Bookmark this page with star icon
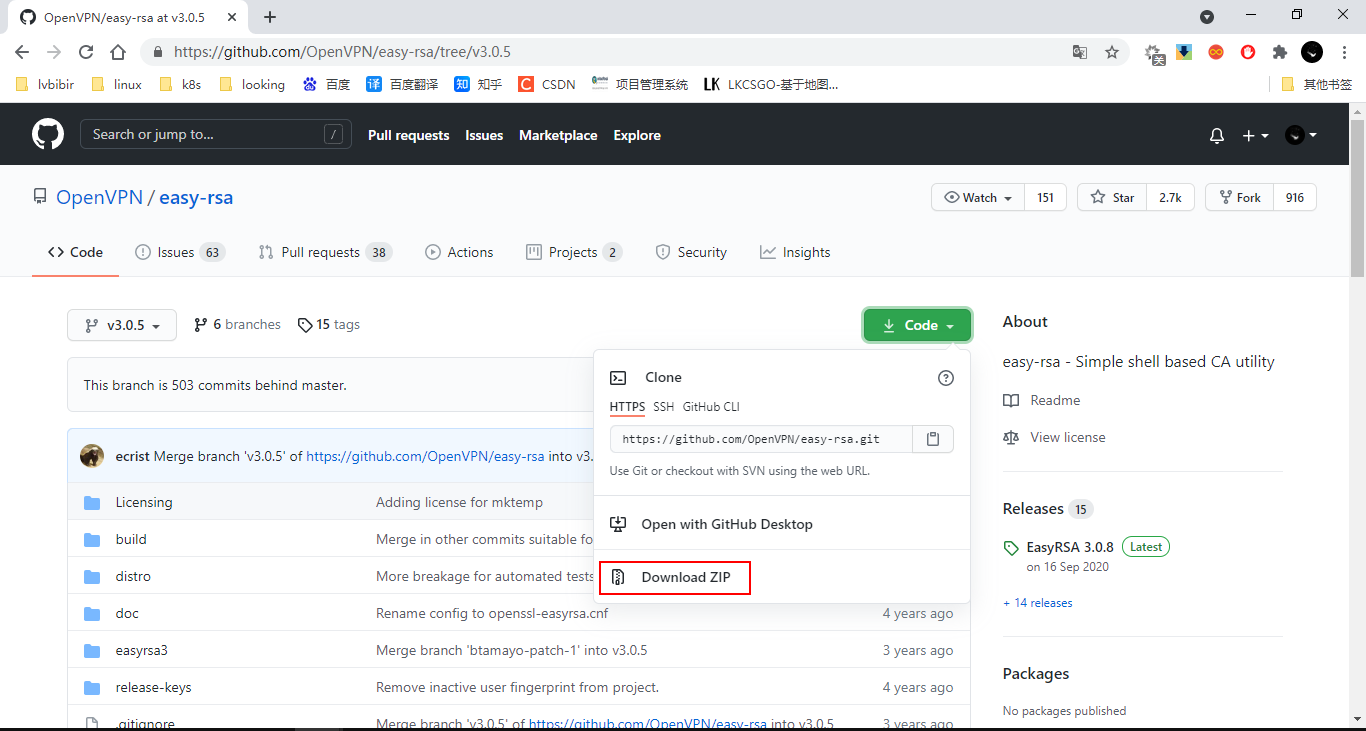The width and height of the screenshot is (1366, 731). pyautogui.click(x=1111, y=52)
